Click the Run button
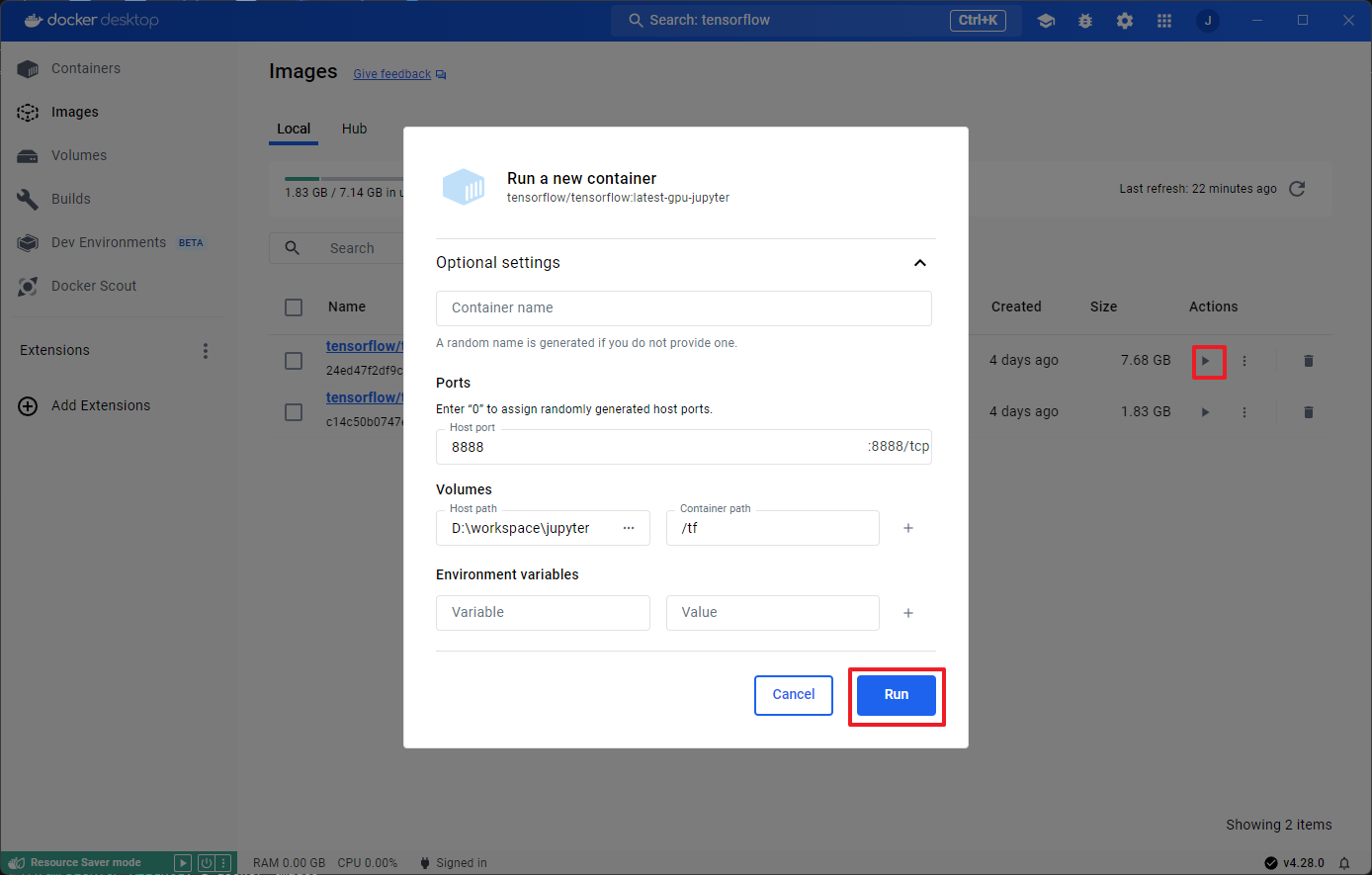 (x=897, y=695)
